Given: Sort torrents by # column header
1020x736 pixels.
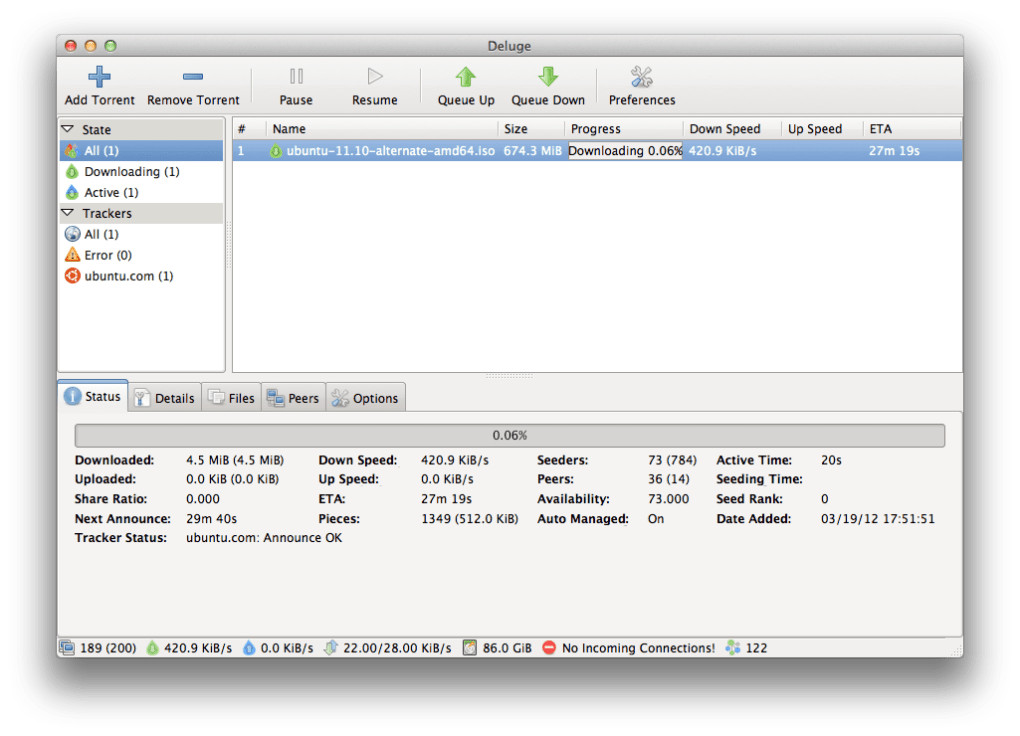Looking at the screenshot, I should click(249, 128).
